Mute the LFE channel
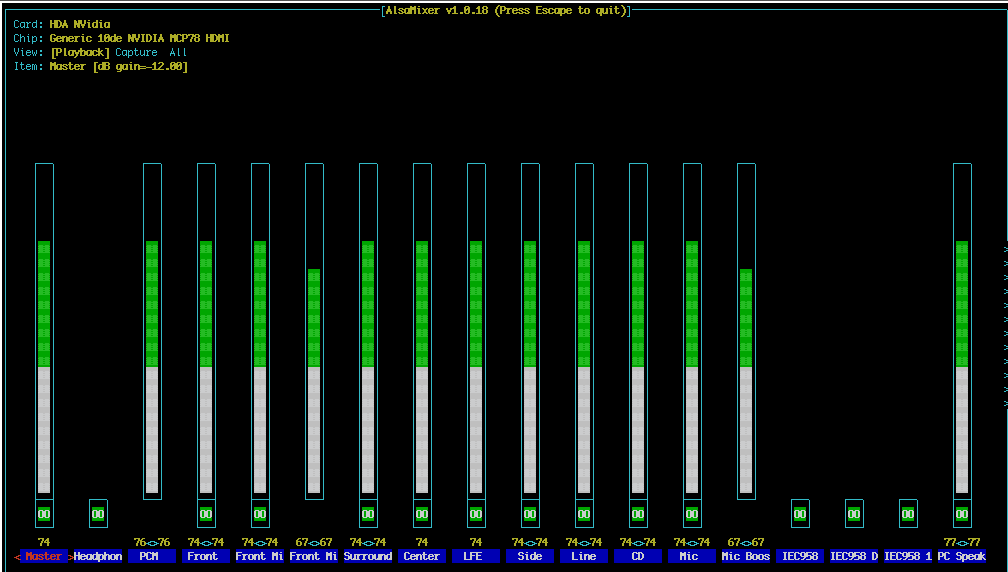The image size is (1008, 572). pos(476,514)
